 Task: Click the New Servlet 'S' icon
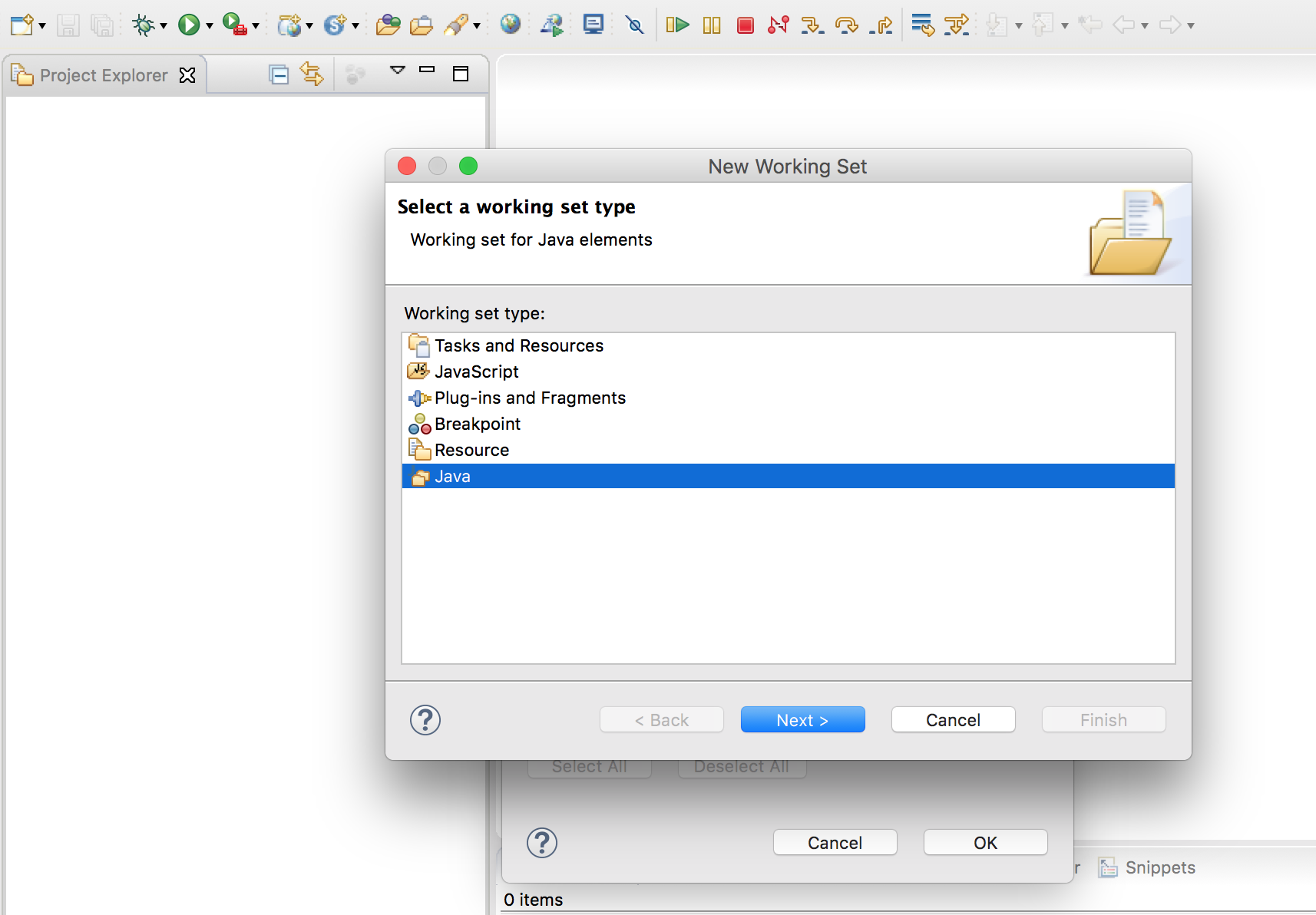click(336, 25)
